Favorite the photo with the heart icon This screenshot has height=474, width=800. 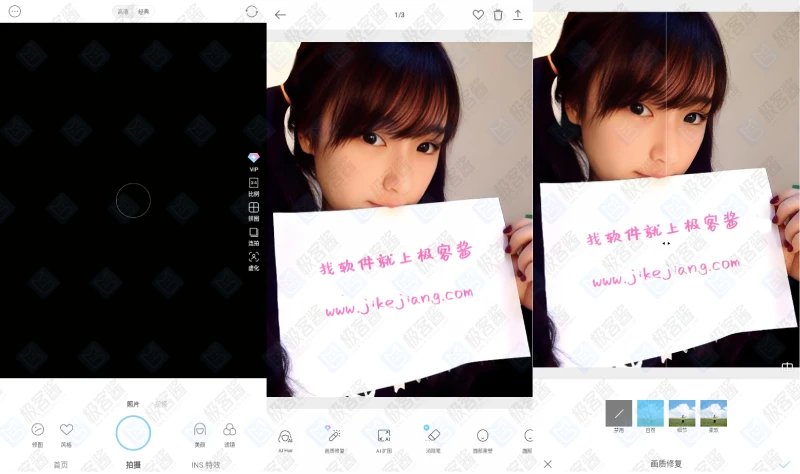pyautogui.click(x=478, y=15)
